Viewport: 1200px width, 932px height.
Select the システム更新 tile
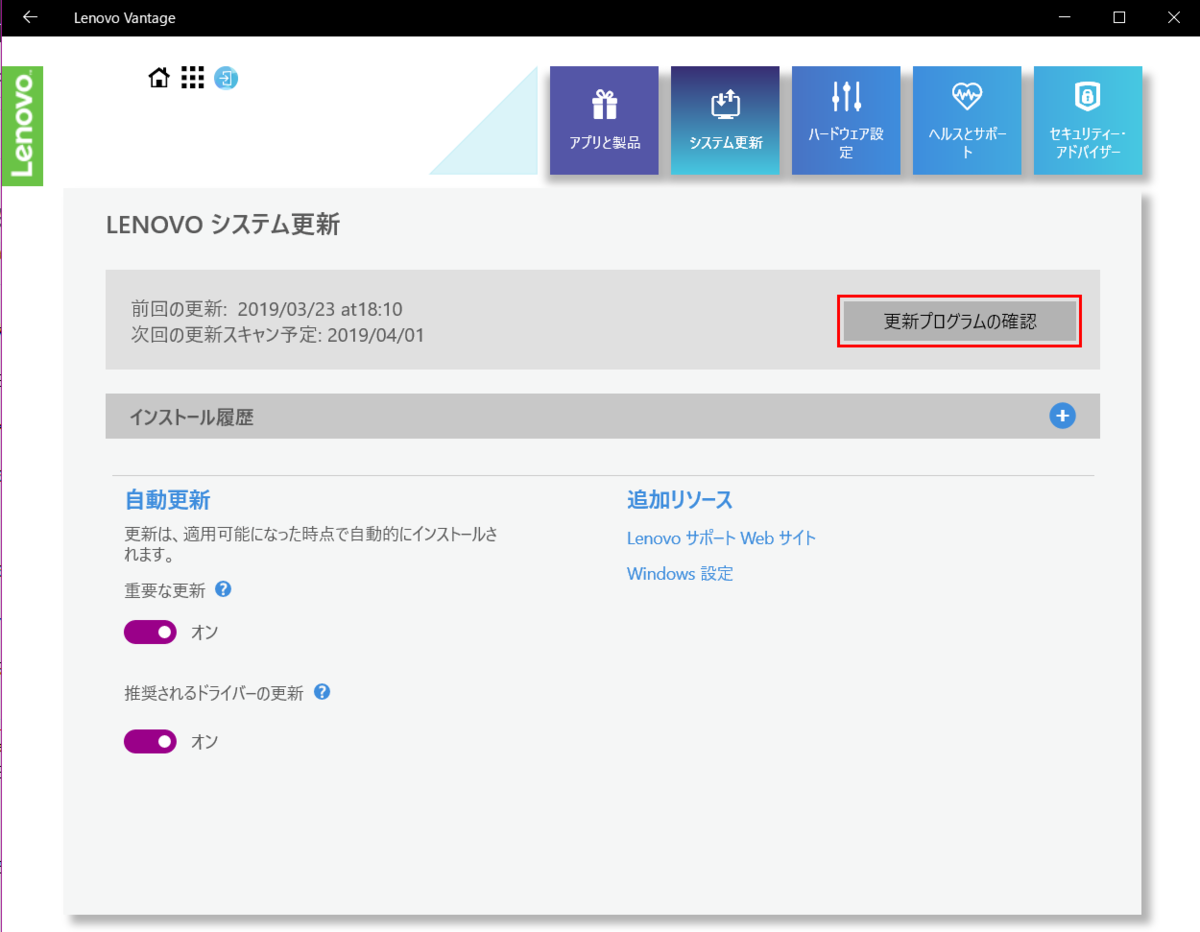(x=725, y=120)
